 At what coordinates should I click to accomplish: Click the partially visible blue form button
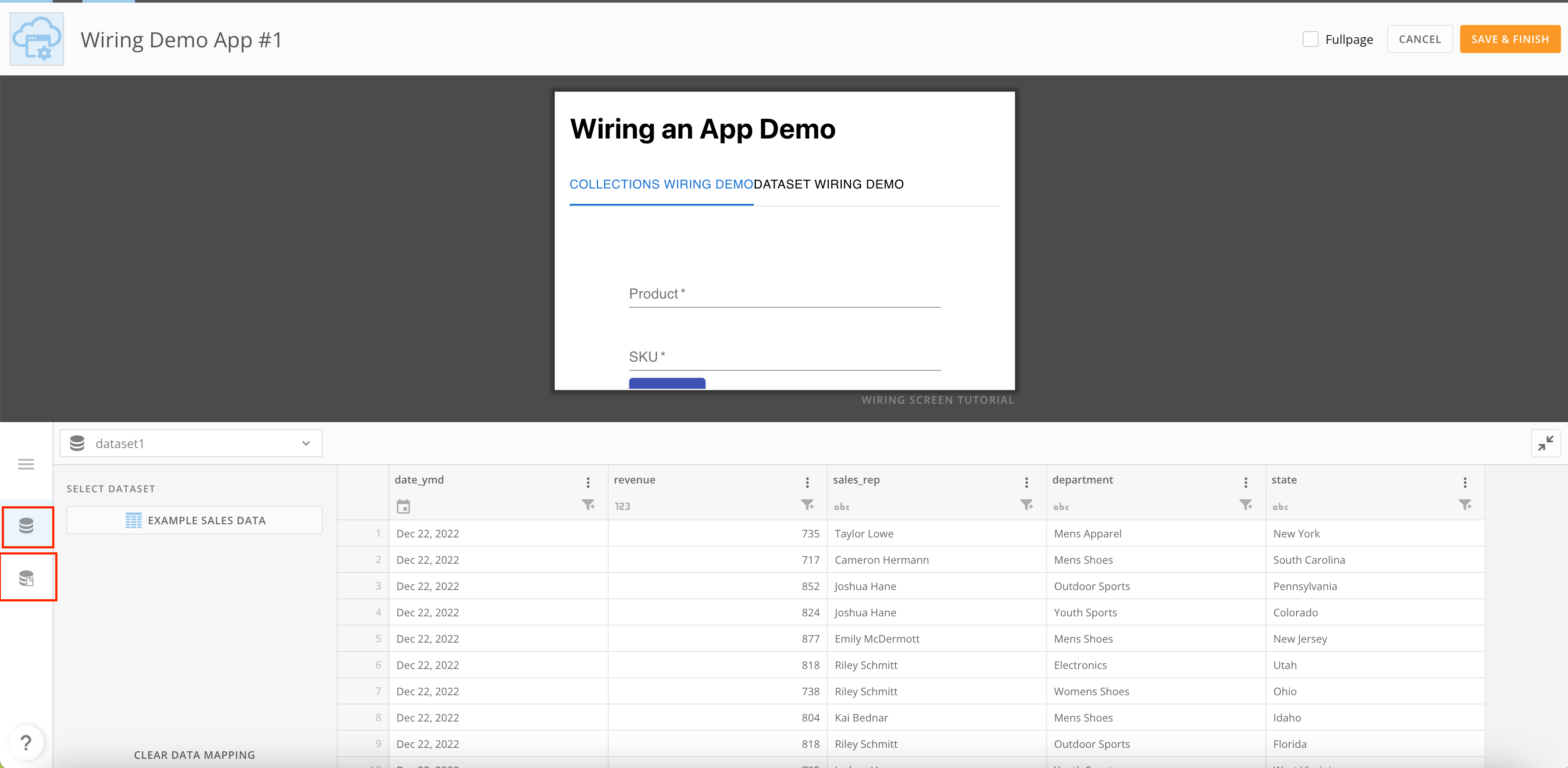pyautogui.click(x=667, y=384)
